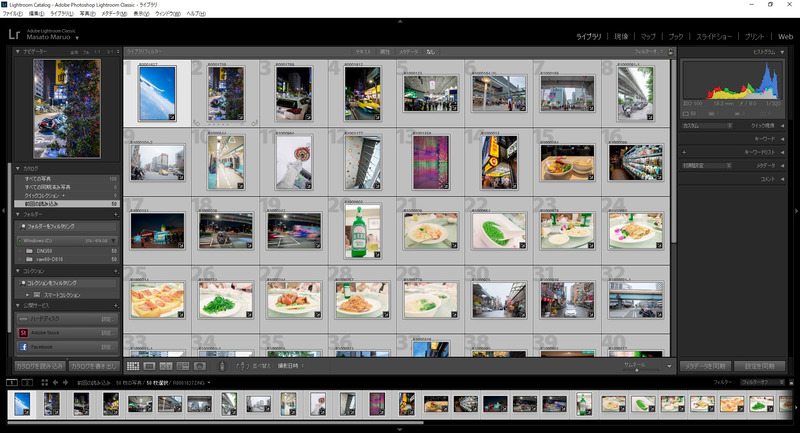This screenshot has height=433, width=800.
Task: Open the ファイル menu
Action: point(13,14)
